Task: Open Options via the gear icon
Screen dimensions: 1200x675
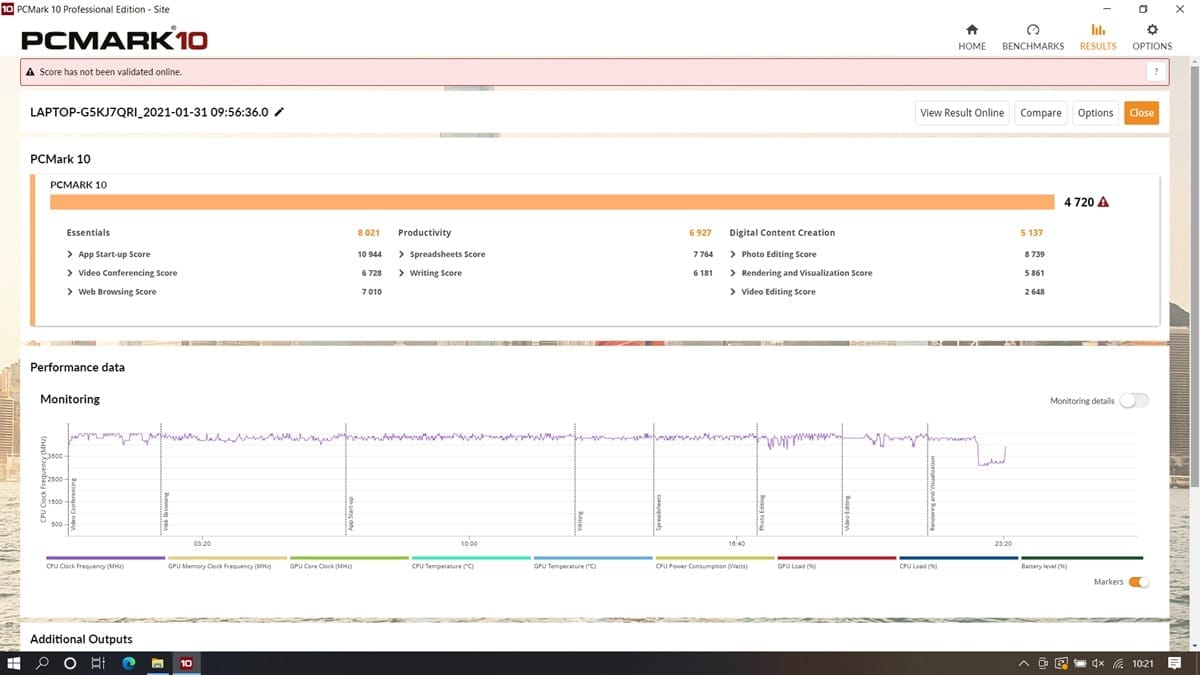Action: click(x=1152, y=30)
